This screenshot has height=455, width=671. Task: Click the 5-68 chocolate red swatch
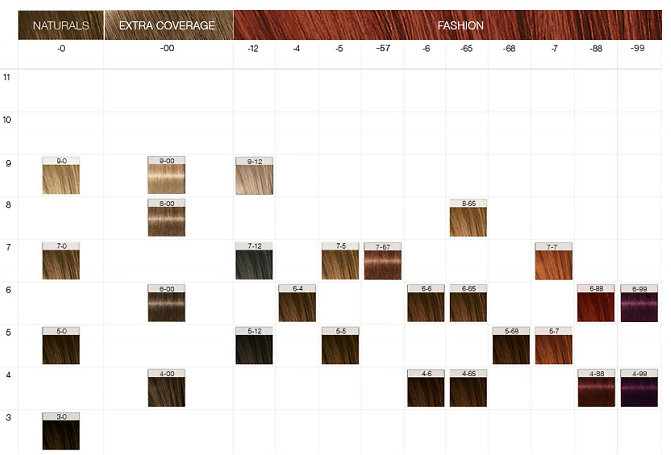tap(511, 346)
